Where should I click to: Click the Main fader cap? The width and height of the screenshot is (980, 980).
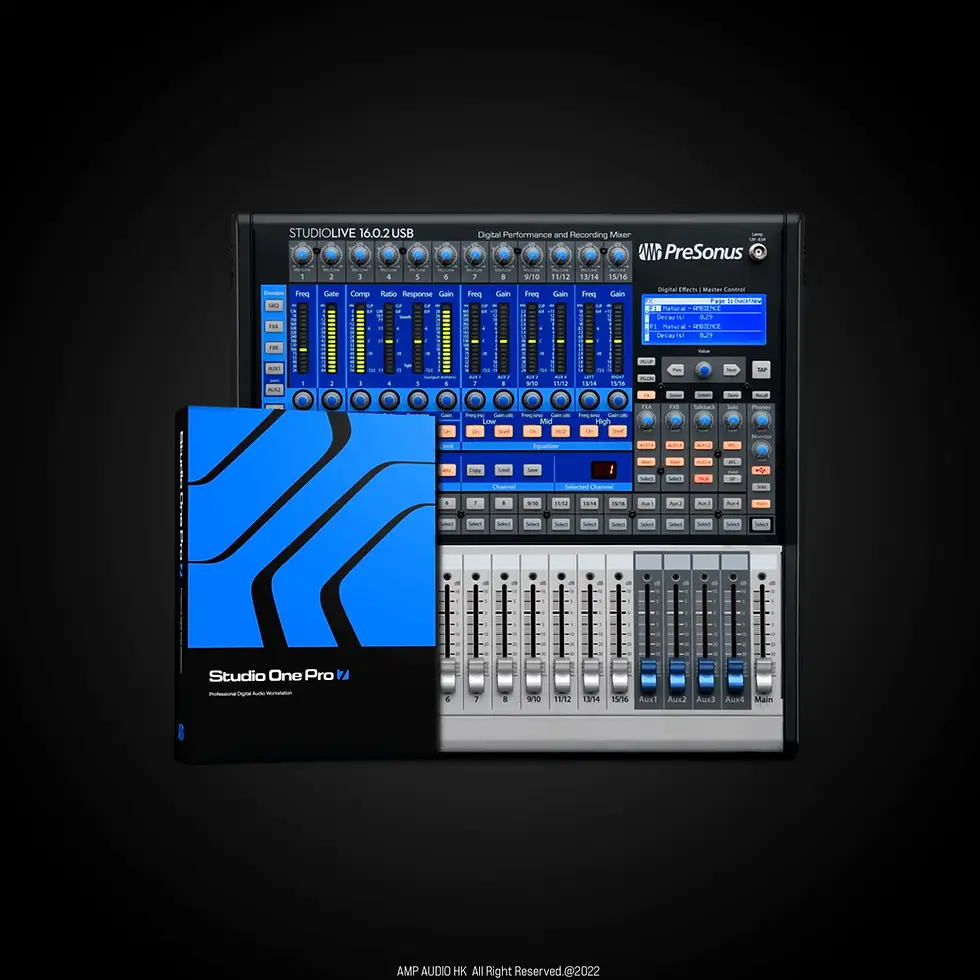pos(762,674)
